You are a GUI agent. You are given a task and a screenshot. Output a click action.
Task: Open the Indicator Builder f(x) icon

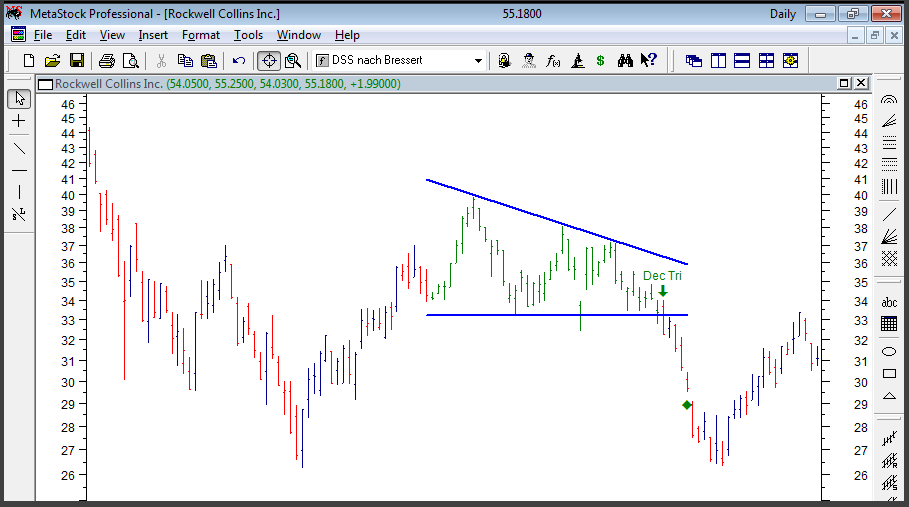(x=553, y=60)
